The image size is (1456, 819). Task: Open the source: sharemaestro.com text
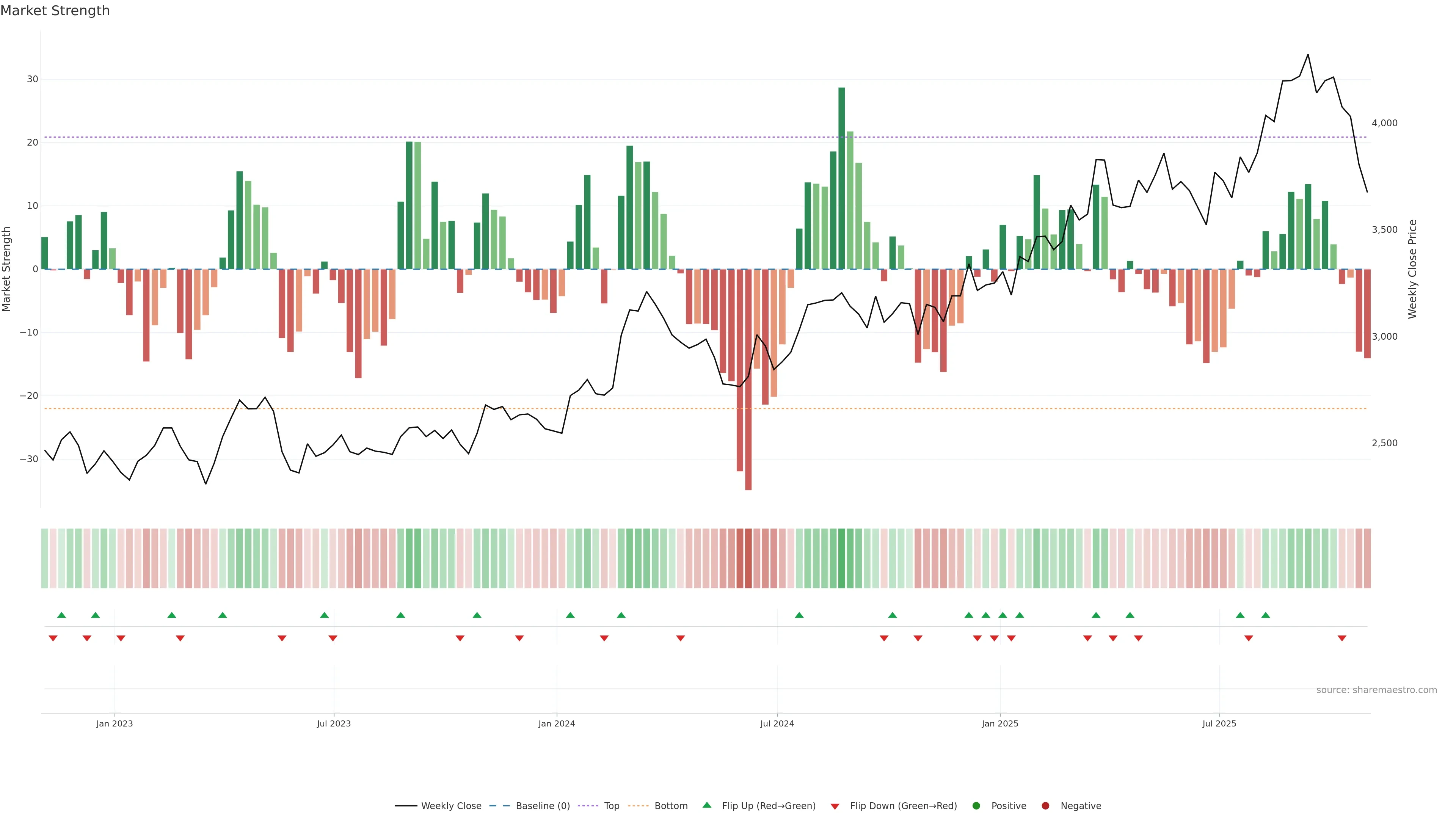[1376, 690]
